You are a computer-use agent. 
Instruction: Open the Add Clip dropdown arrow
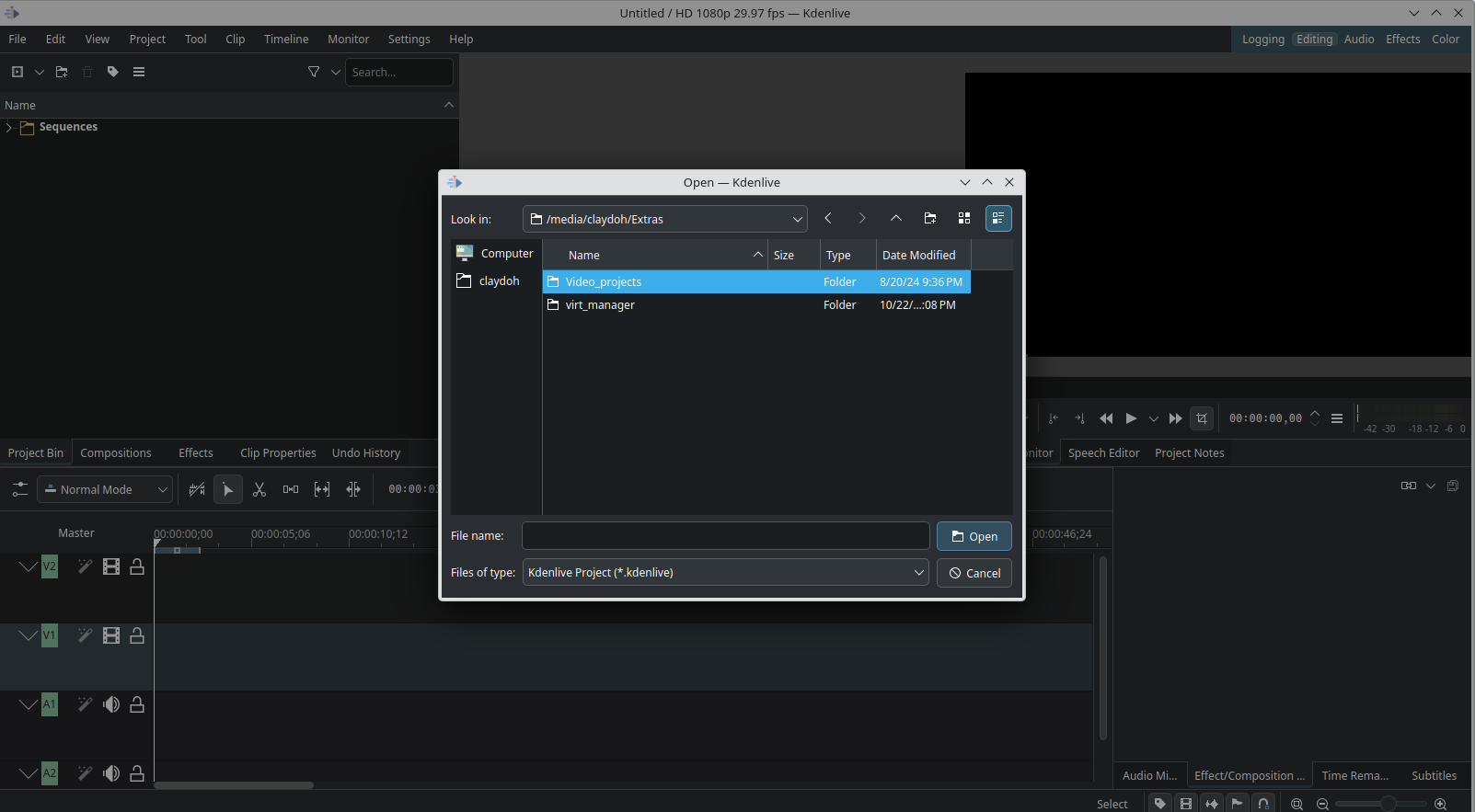(x=40, y=72)
